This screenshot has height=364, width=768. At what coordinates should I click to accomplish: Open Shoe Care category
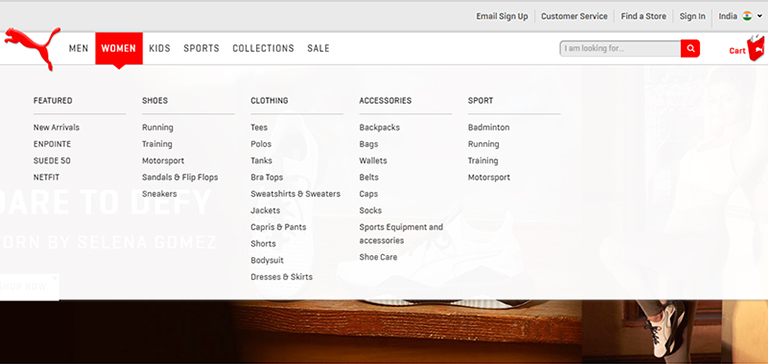point(378,257)
